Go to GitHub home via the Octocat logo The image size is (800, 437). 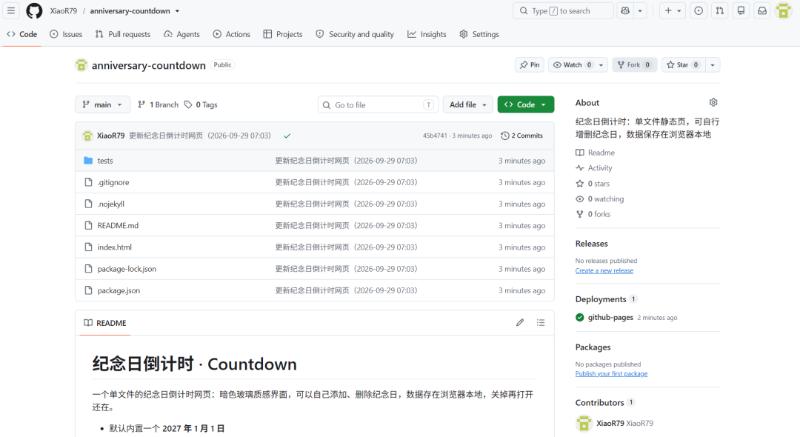pos(34,11)
